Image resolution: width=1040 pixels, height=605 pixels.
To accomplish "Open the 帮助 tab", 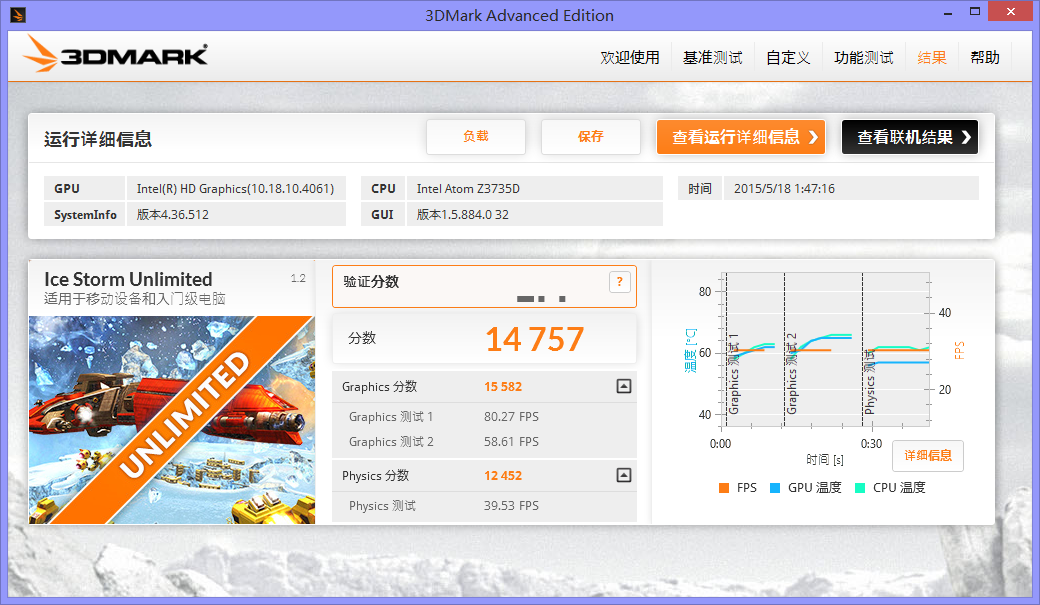I will click(x=984, y=58).
